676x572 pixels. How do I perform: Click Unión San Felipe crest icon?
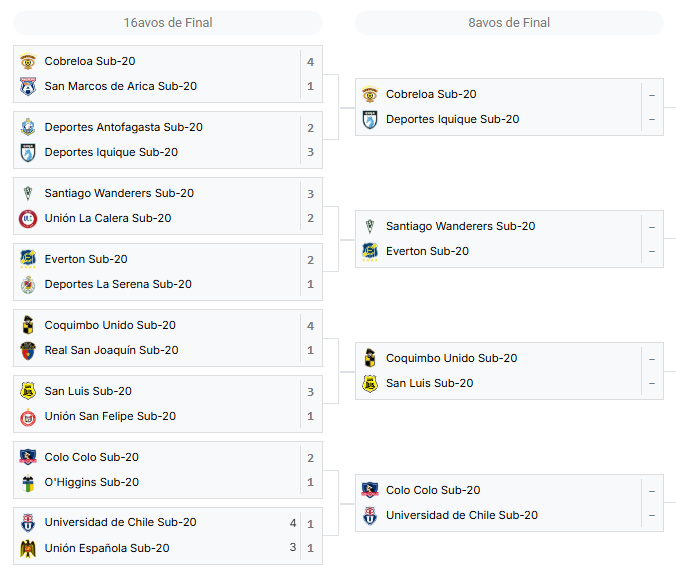(28, 416)
